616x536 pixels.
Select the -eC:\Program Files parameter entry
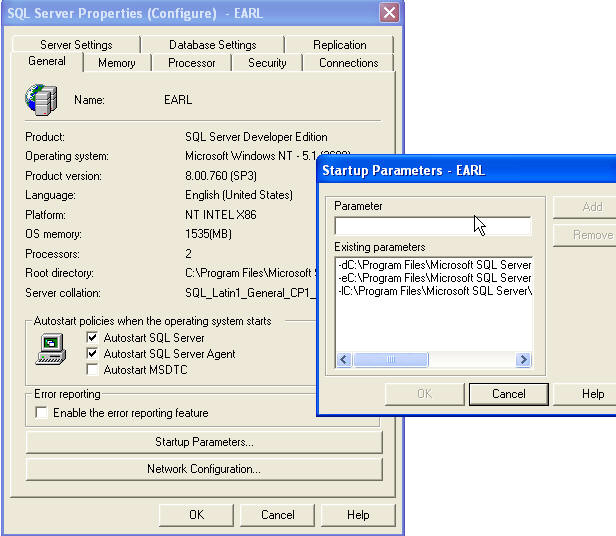[434, 278]
